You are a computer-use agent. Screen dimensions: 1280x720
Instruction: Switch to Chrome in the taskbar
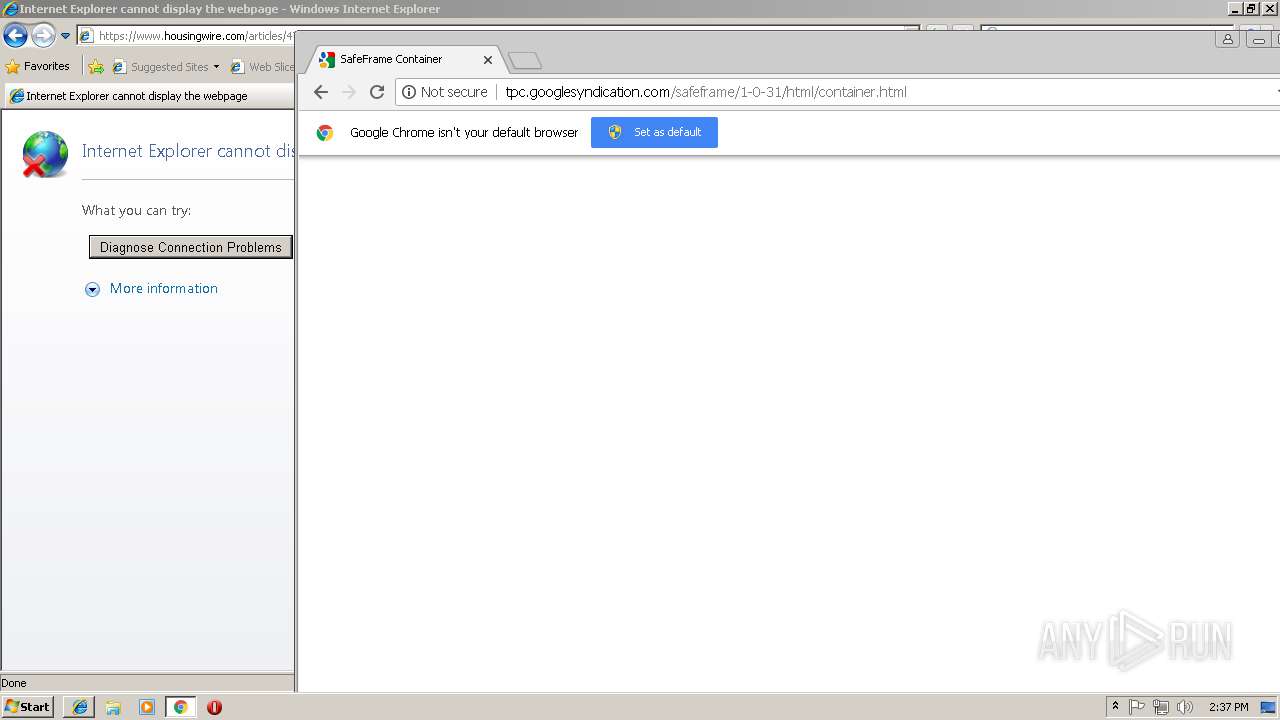180,707
